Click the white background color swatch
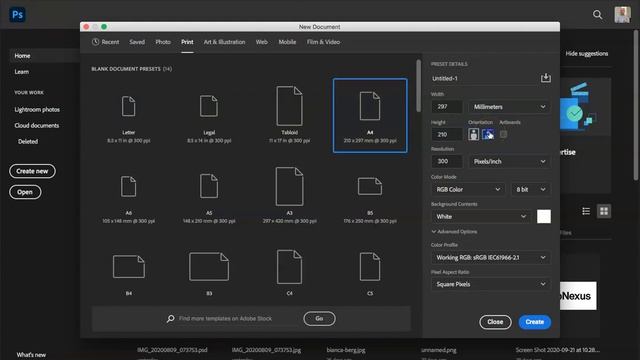Image resolution: width=640 pixels, height=360 pixels. coord(544,217)
